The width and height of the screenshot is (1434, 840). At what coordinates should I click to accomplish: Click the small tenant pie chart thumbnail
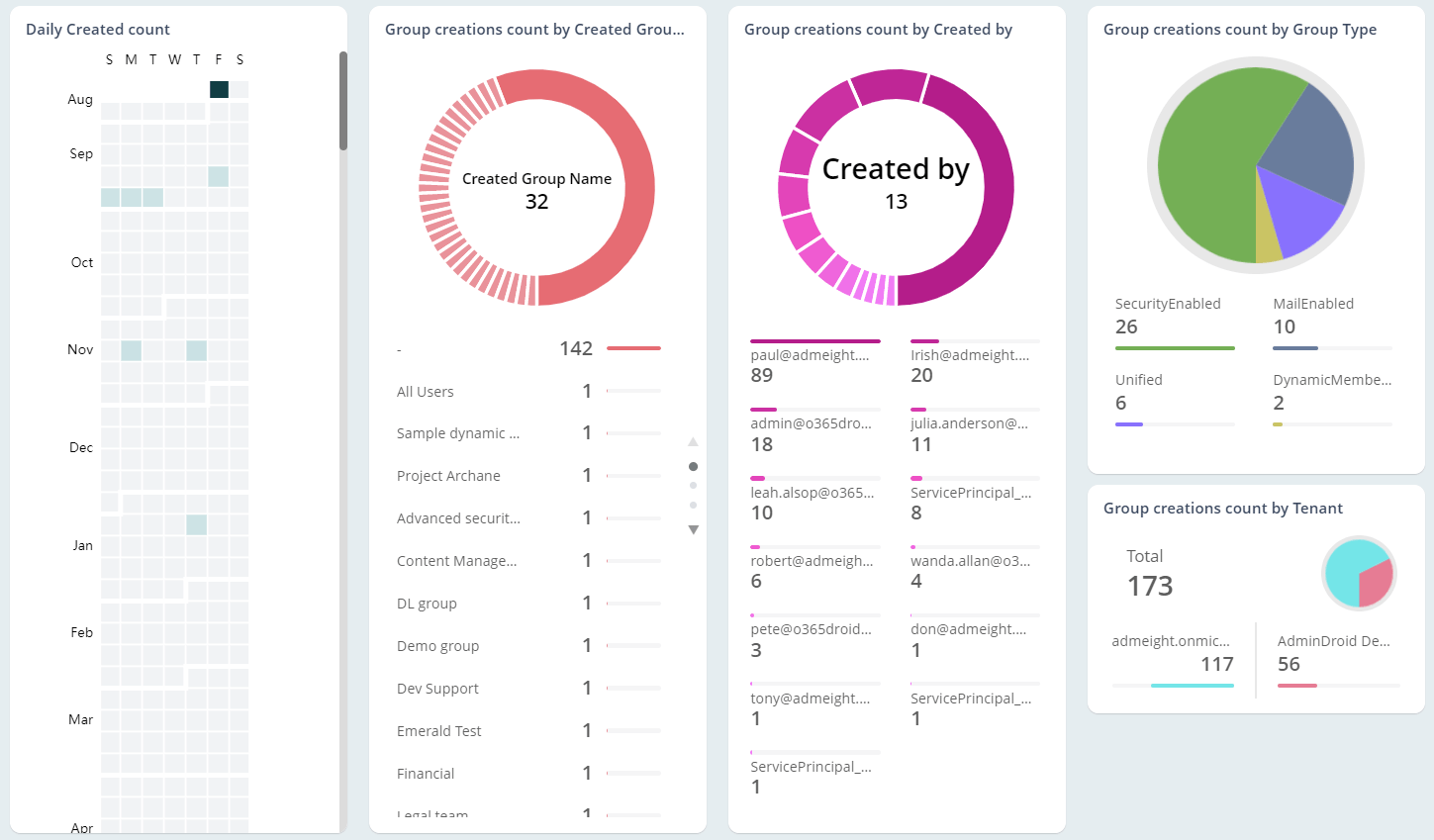pyautogui.click(x=1359, y=573)
